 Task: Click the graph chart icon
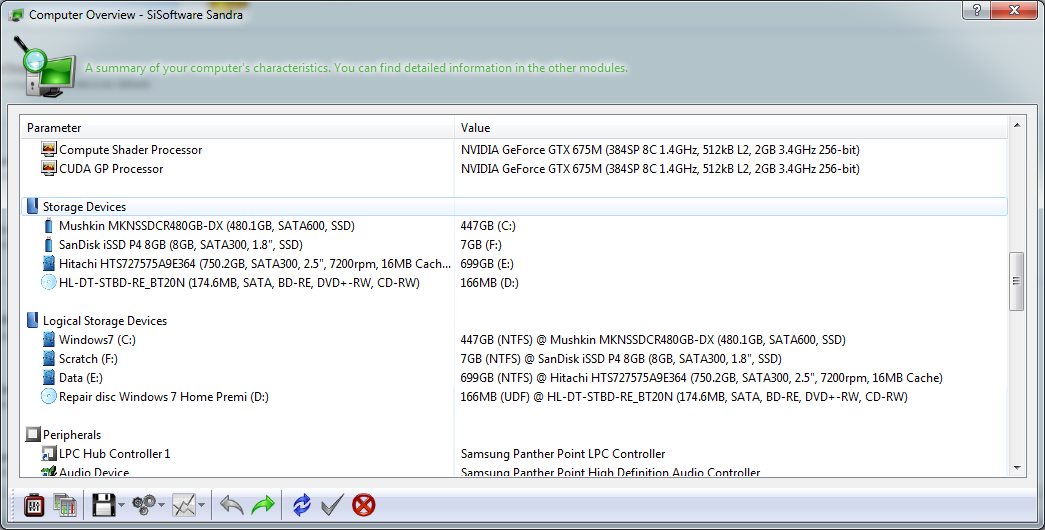point(183,505)
